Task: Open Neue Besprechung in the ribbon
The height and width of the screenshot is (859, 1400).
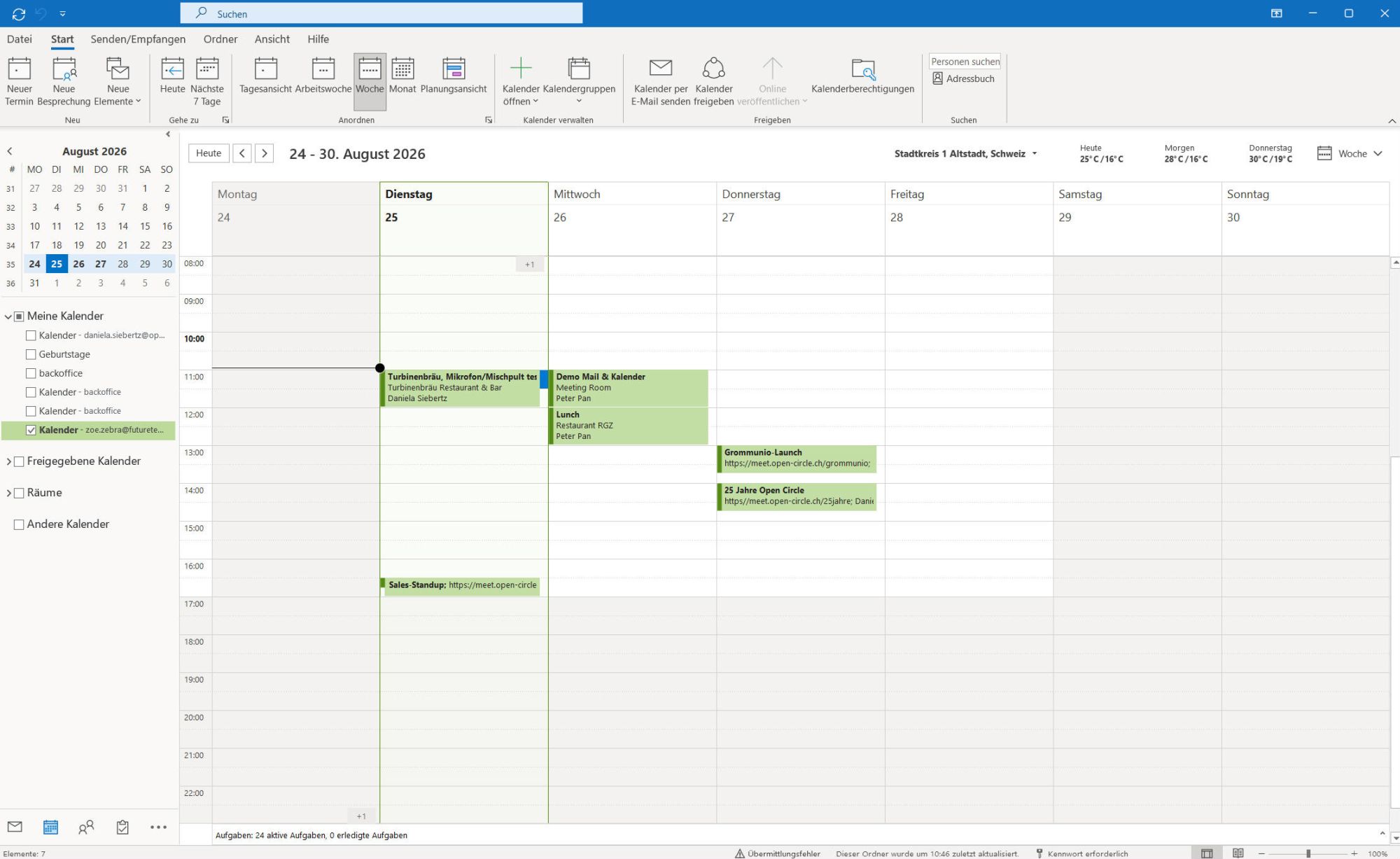Action: pos(64,81)
